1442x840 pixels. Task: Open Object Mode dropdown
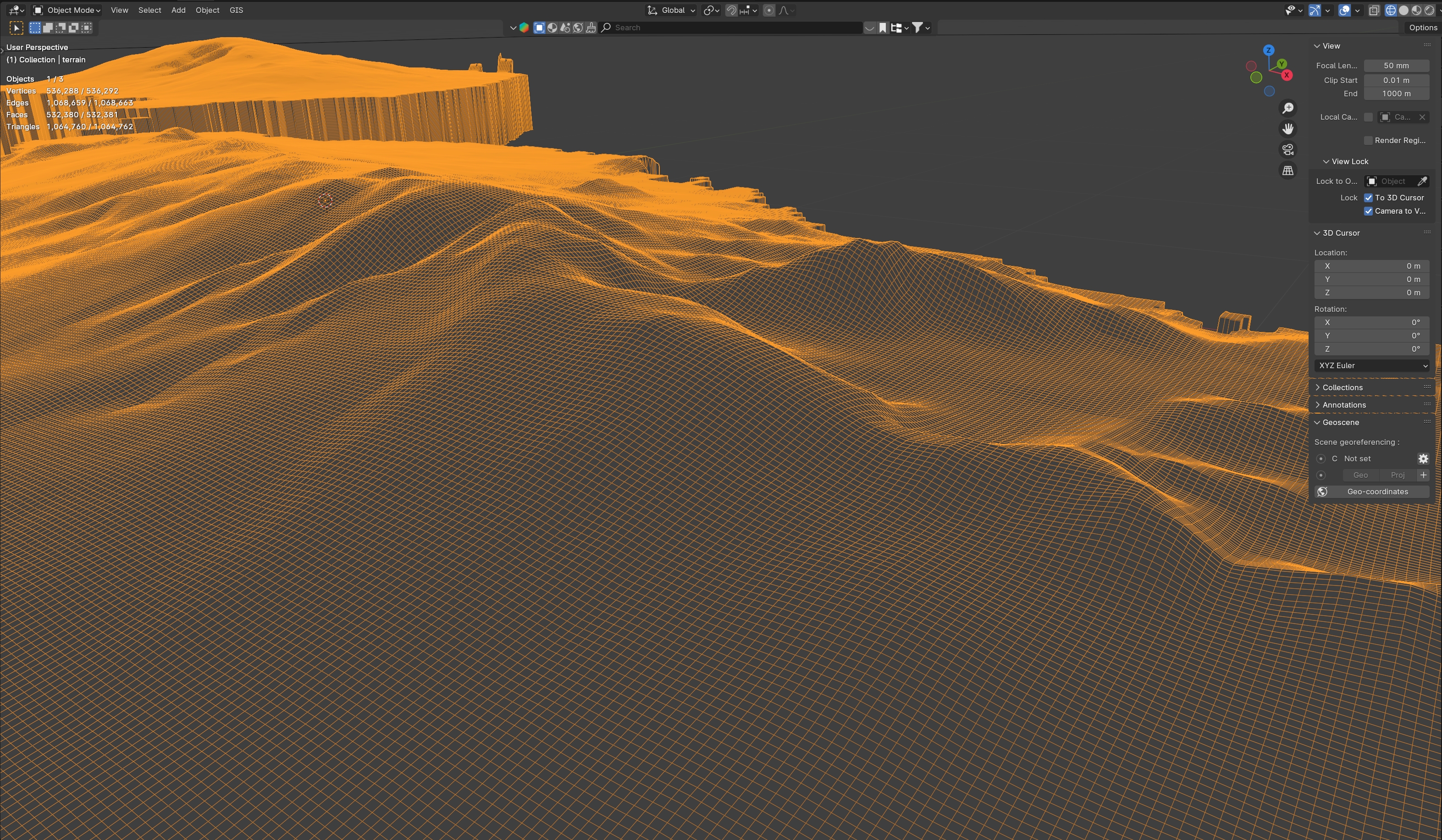pos(67,10)
